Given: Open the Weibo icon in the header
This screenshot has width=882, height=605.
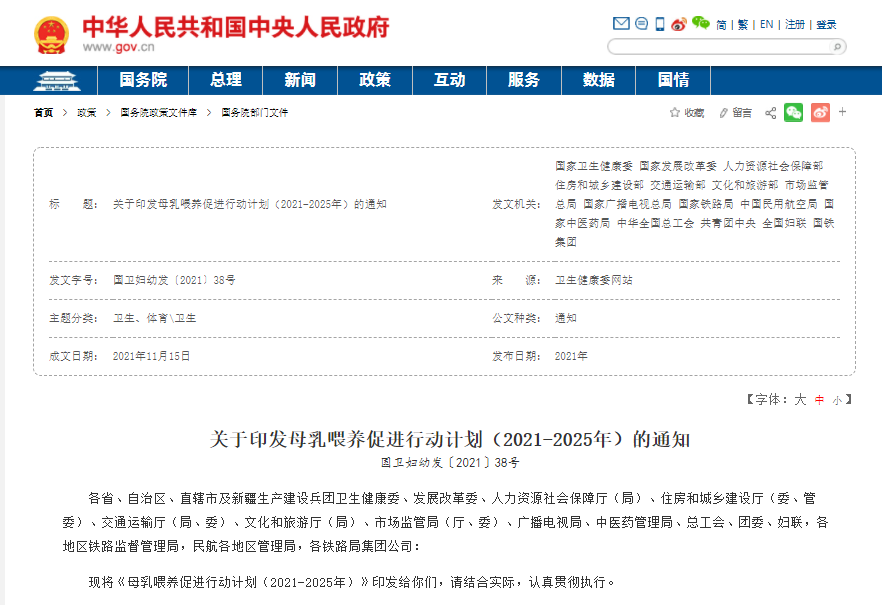Looking at the screenshot, I should point(678,22).
